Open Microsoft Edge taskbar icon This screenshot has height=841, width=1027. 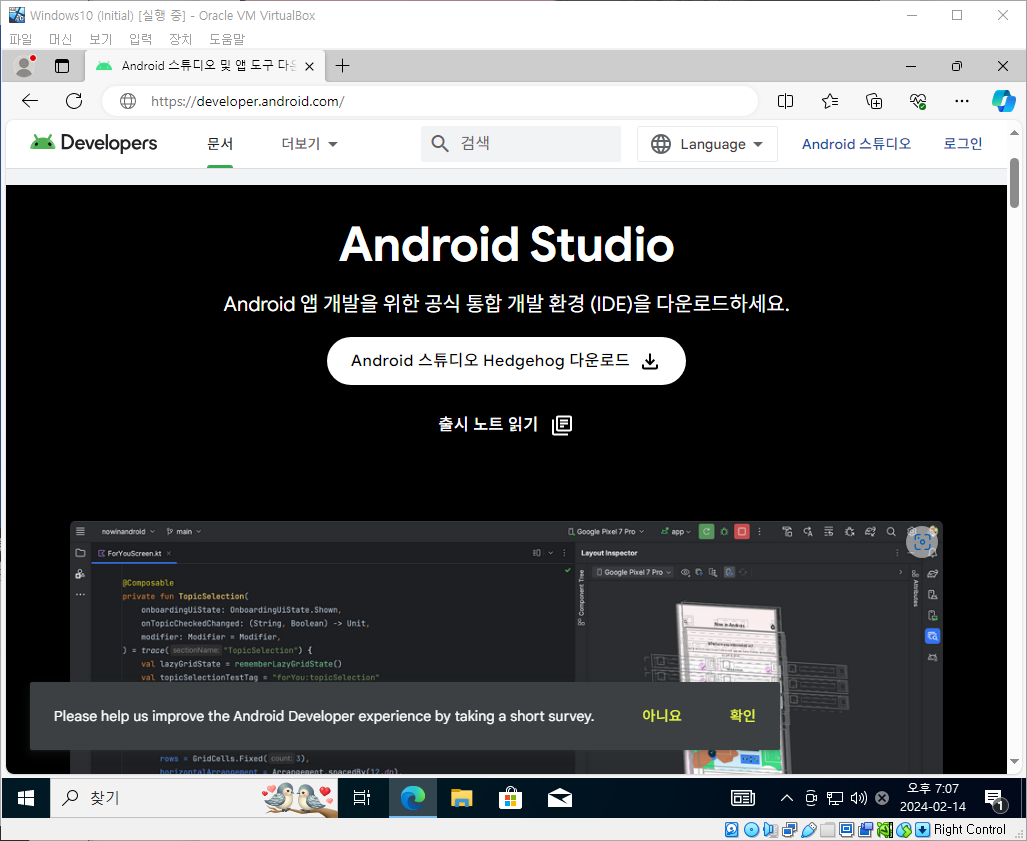413,798
